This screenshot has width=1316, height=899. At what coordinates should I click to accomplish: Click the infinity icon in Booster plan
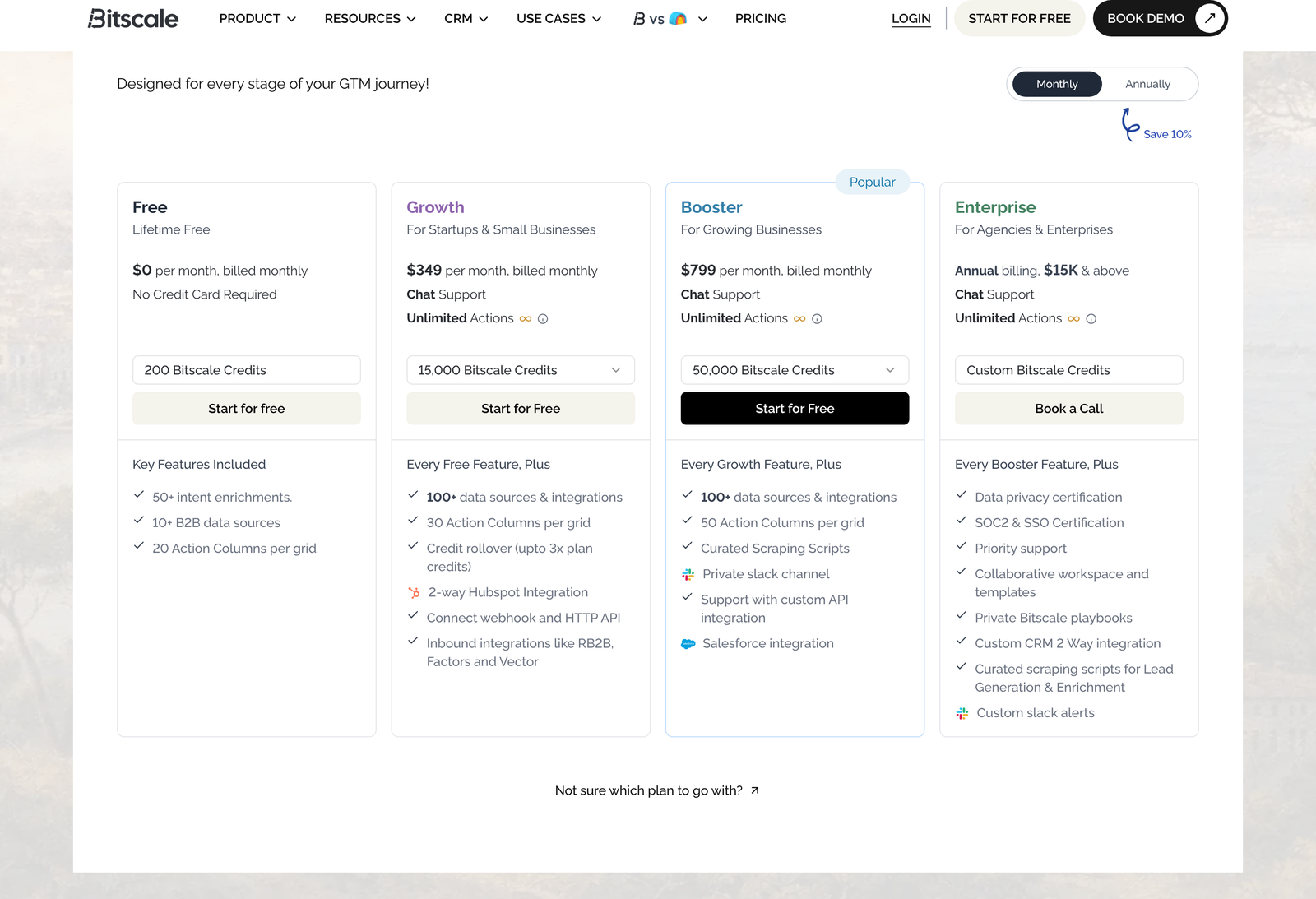click(x=799, y=319)
